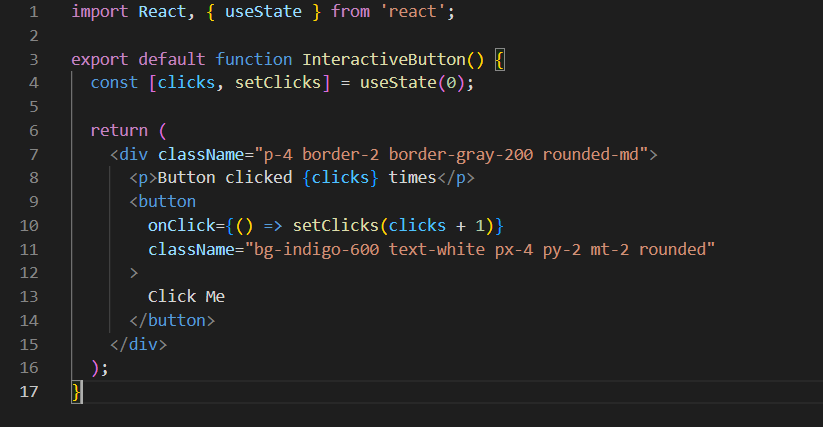Click 'mt-2' in the button className

click(609, 249)
